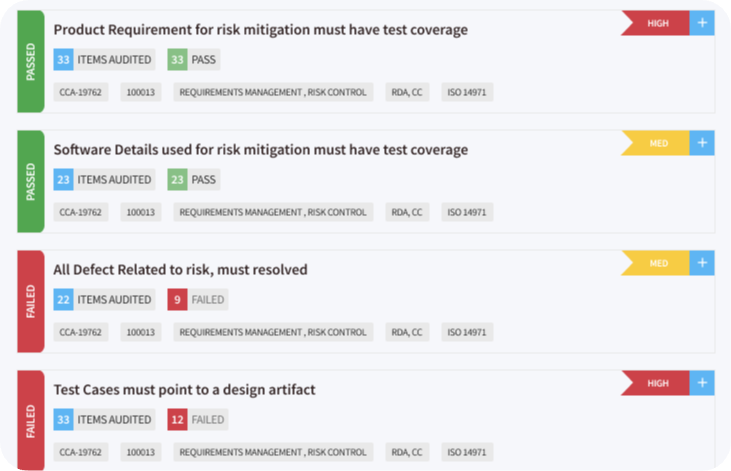Screen dimensions: 731x471
Task: Click 33 PASS badge in Product Requirement card
Action: click(193, 60)
